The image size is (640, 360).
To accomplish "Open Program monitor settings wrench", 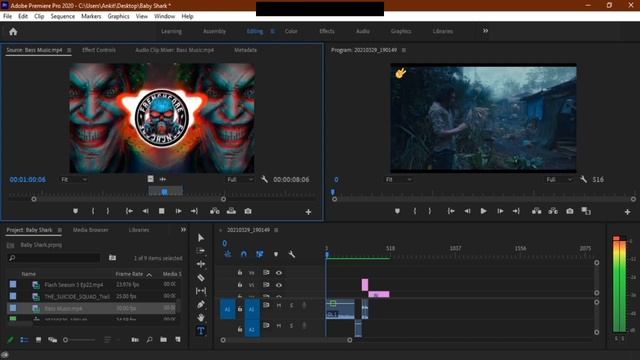I will [x=583, y=179].
